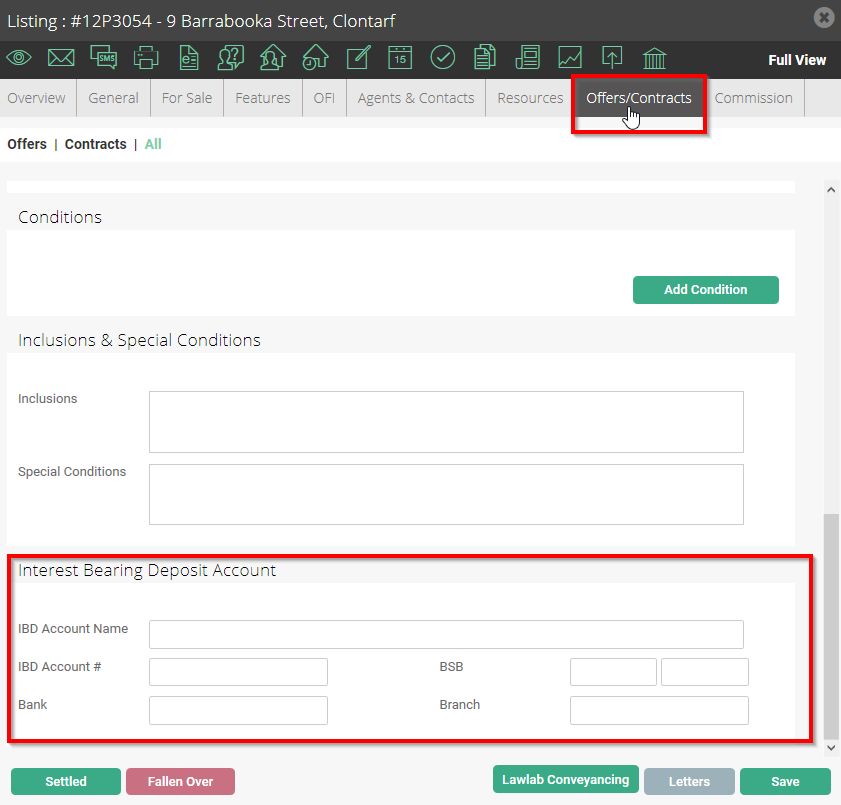Click the eye preview icon in toolbar

coord(19,57)
